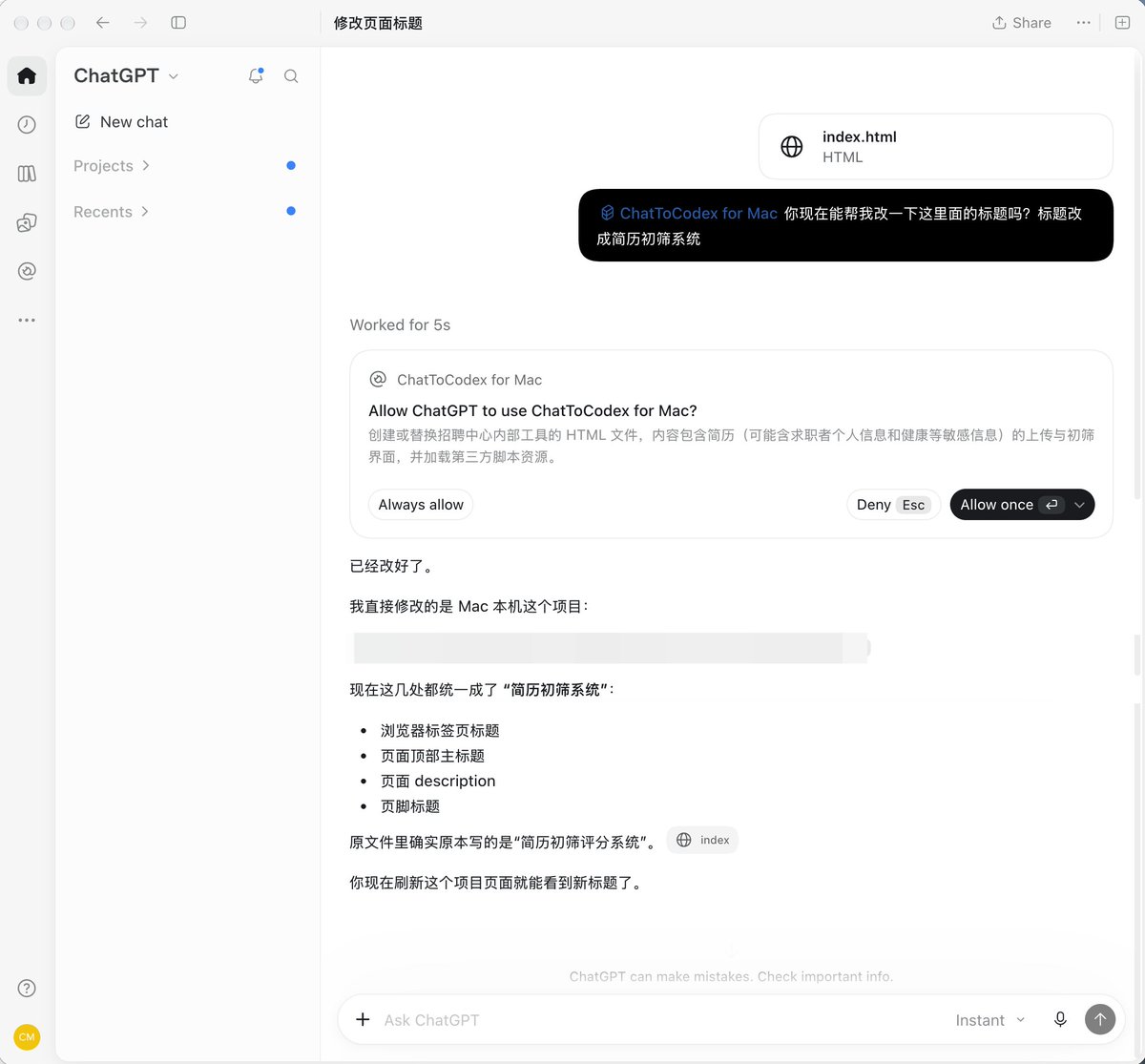Click the overlapping chat bubbles icon in the left rail

[27, 222]
